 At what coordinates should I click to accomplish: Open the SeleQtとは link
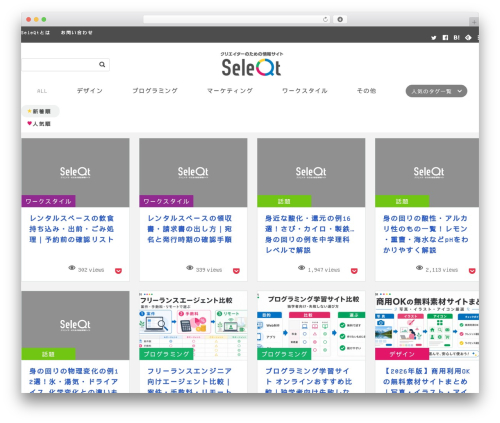(35, 32)
